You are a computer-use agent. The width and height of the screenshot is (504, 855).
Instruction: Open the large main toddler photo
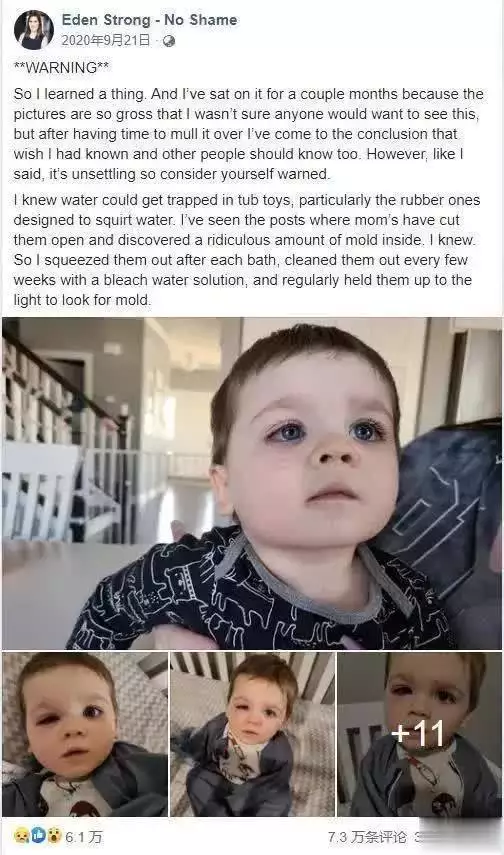pos(251,483)
